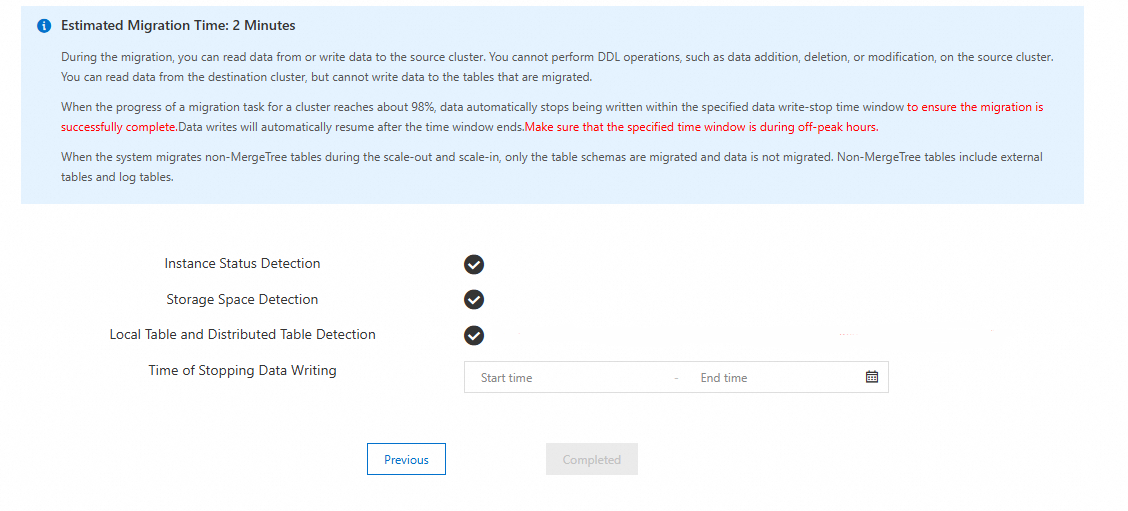This screenshot has height=511, width=1128.
Task: Select the Instance Status Detection label
Action: (x=242, y=264)
